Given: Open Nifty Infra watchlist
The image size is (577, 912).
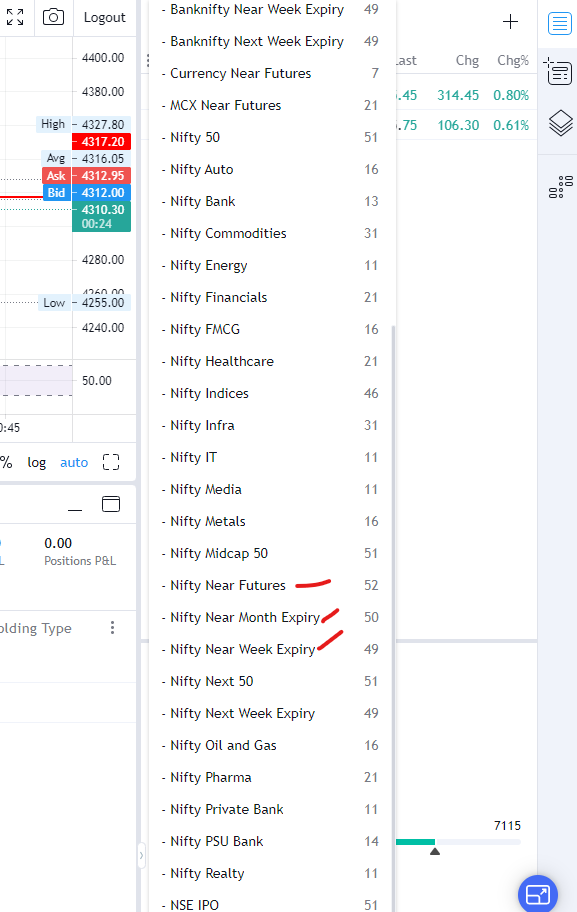Looking at the screenshot, I should pyautogui.click(x=271, y=425).
